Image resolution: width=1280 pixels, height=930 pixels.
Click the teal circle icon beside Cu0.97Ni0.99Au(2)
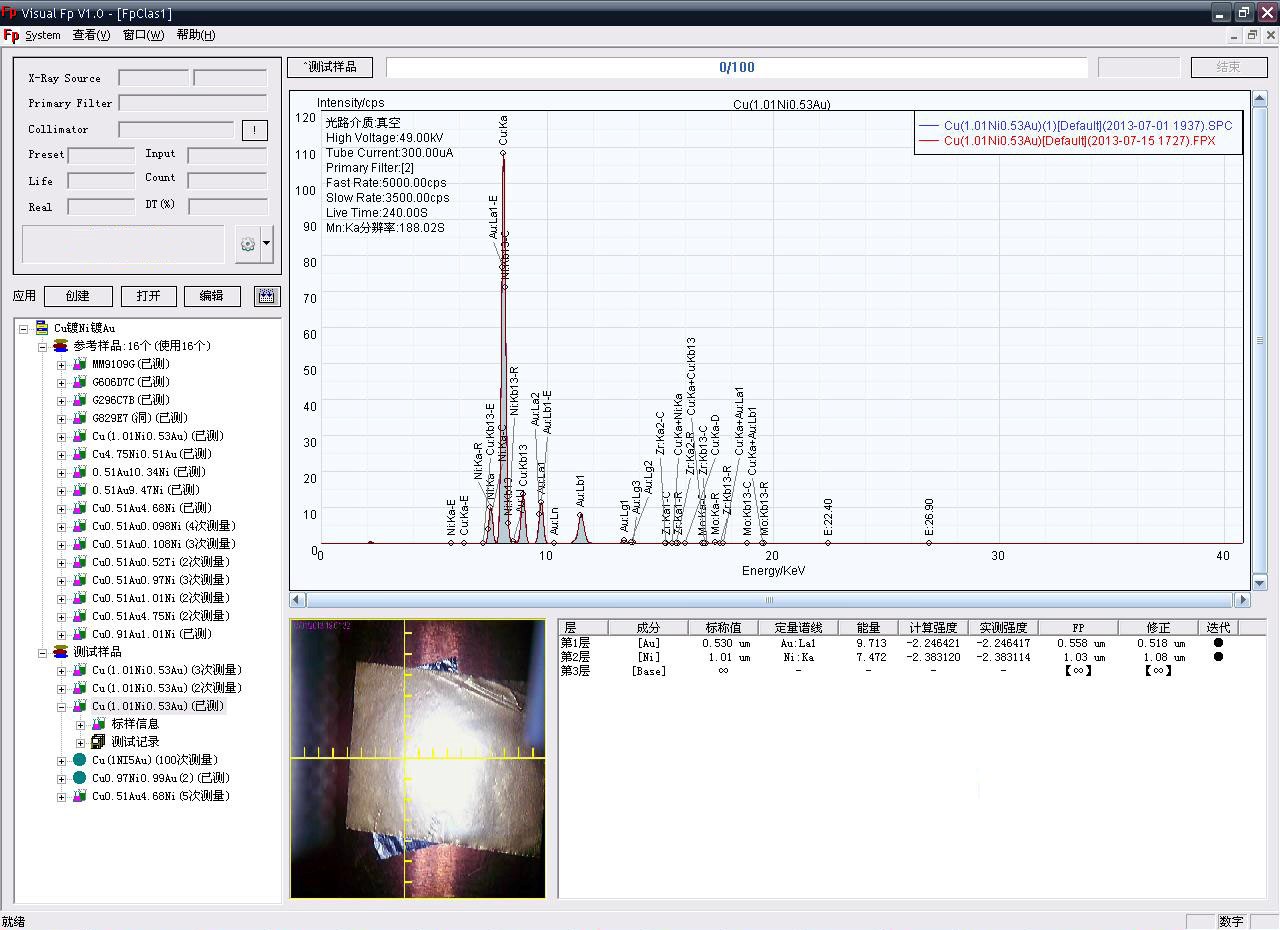80,778
